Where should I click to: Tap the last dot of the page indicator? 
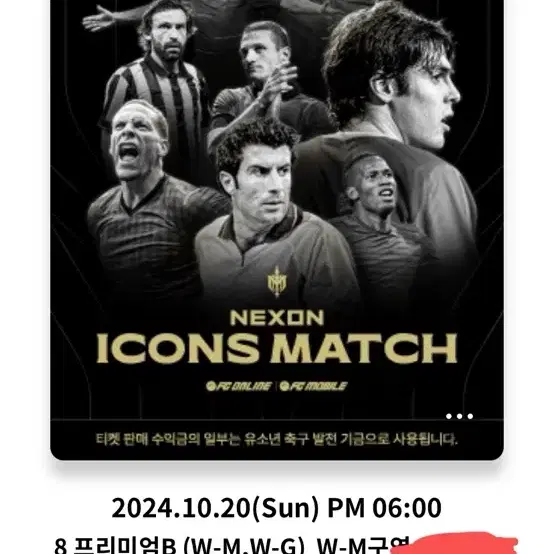coord(470,416)
